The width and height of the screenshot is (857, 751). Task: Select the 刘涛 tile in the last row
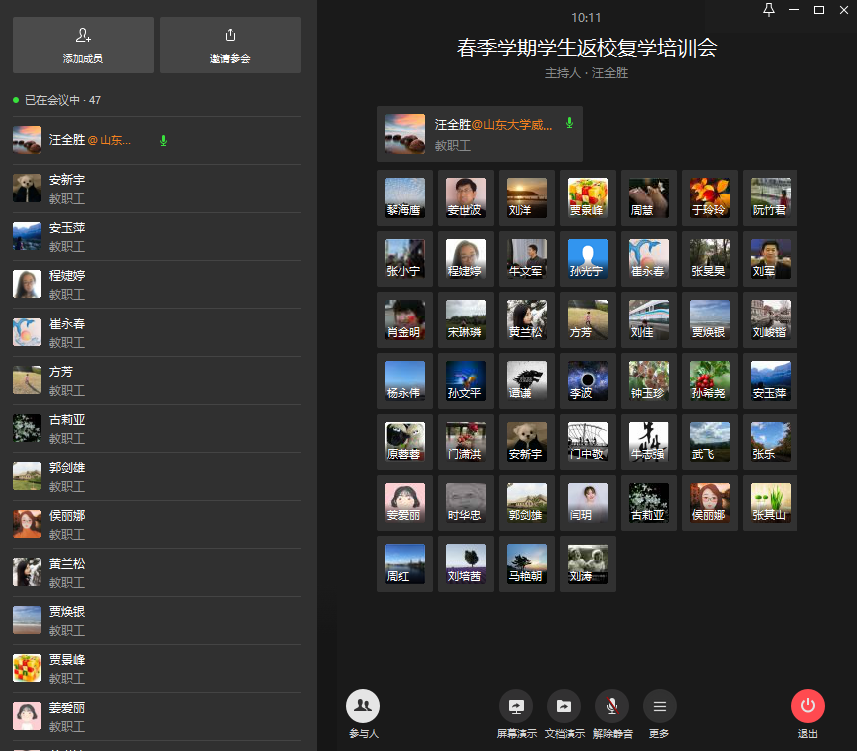click(x=588, y=564)
